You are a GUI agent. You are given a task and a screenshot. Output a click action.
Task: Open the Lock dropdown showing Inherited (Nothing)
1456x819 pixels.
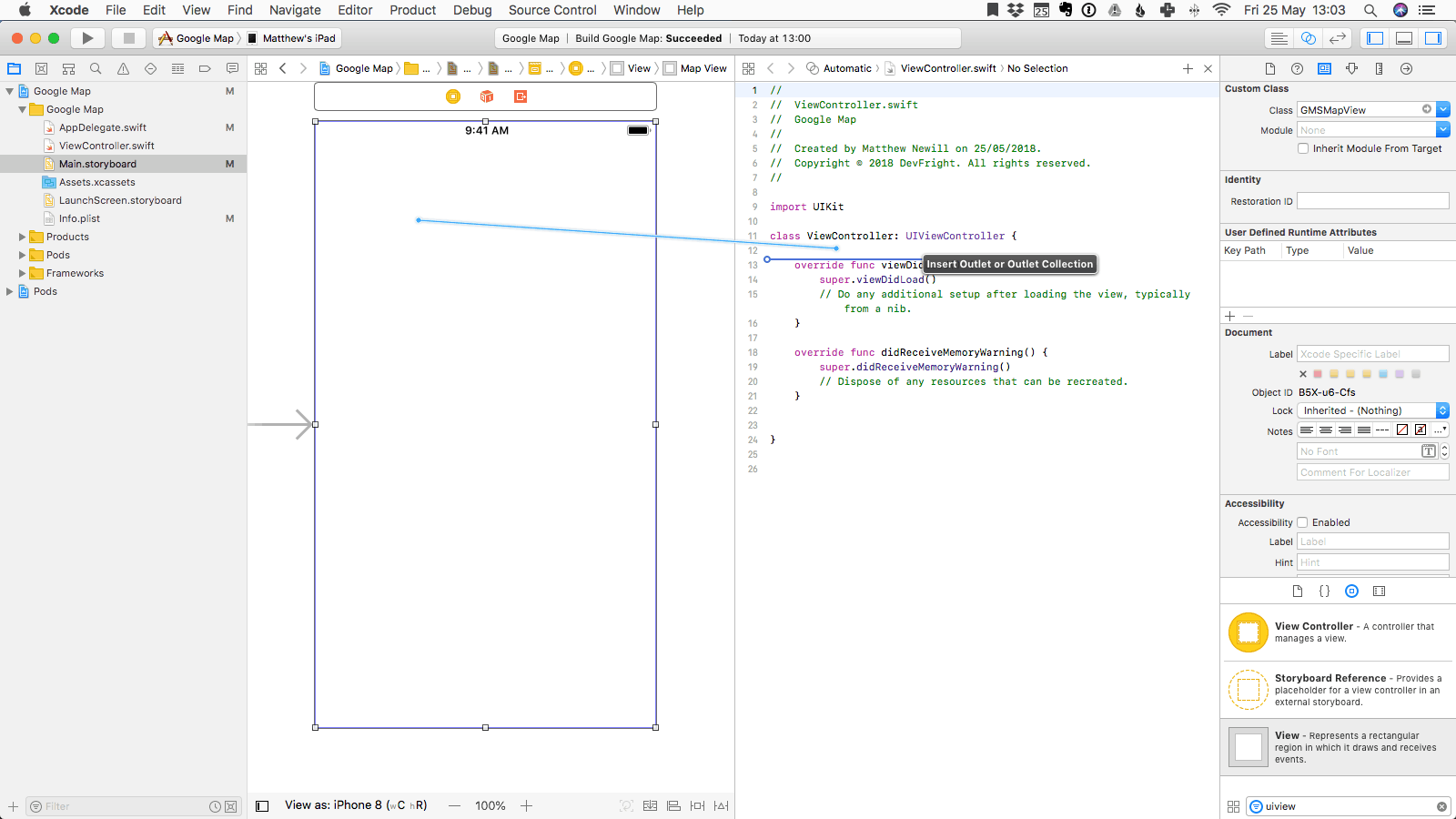[x=1371, y=410]
